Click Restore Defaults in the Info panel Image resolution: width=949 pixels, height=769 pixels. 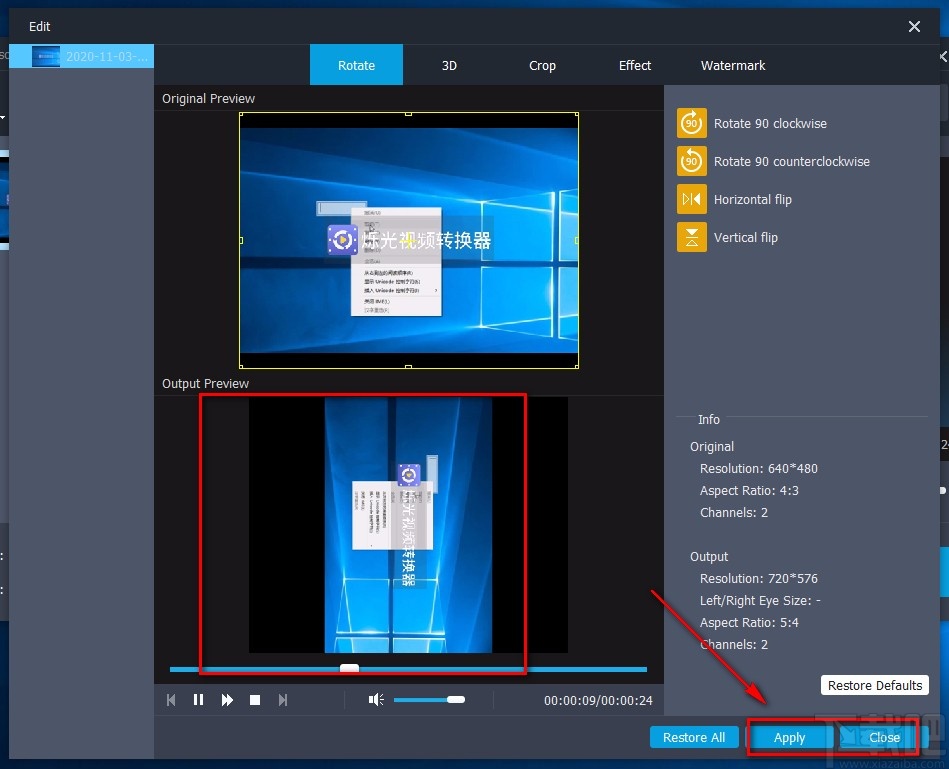874,685
